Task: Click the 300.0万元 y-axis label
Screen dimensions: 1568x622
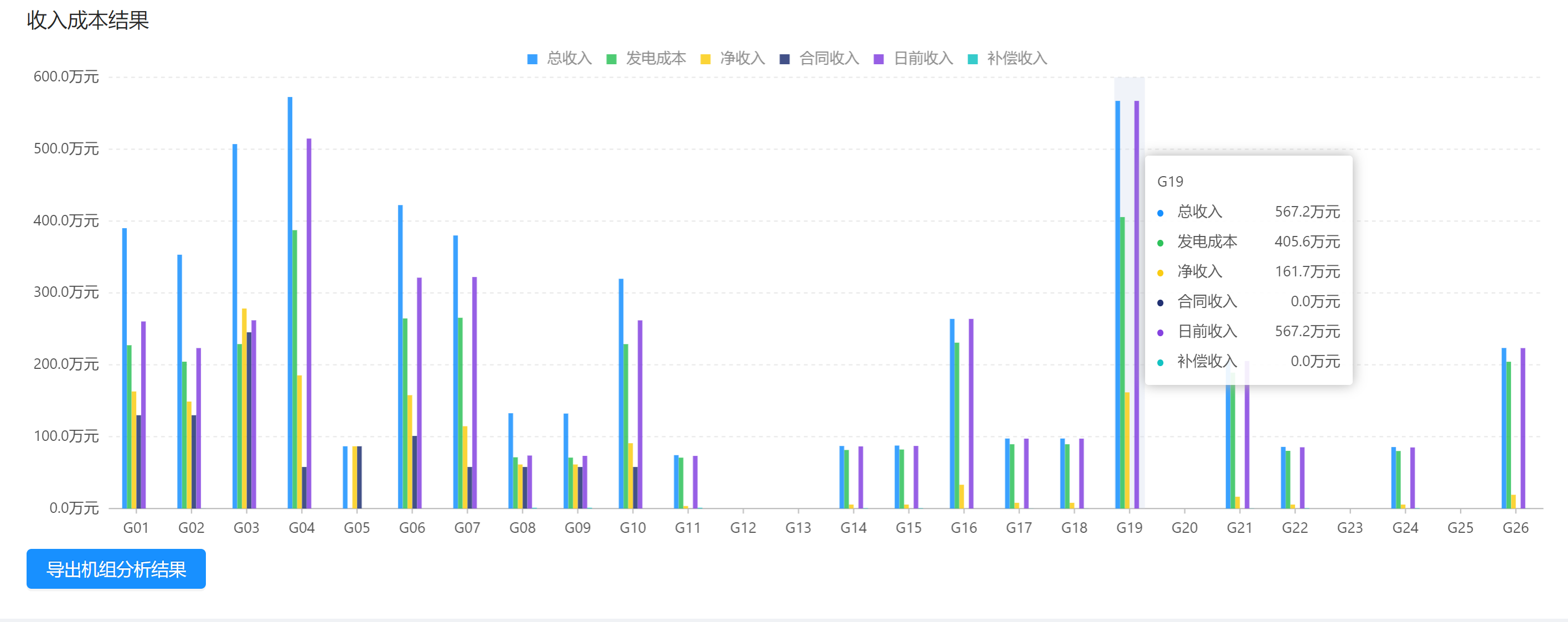Action: 66,292
